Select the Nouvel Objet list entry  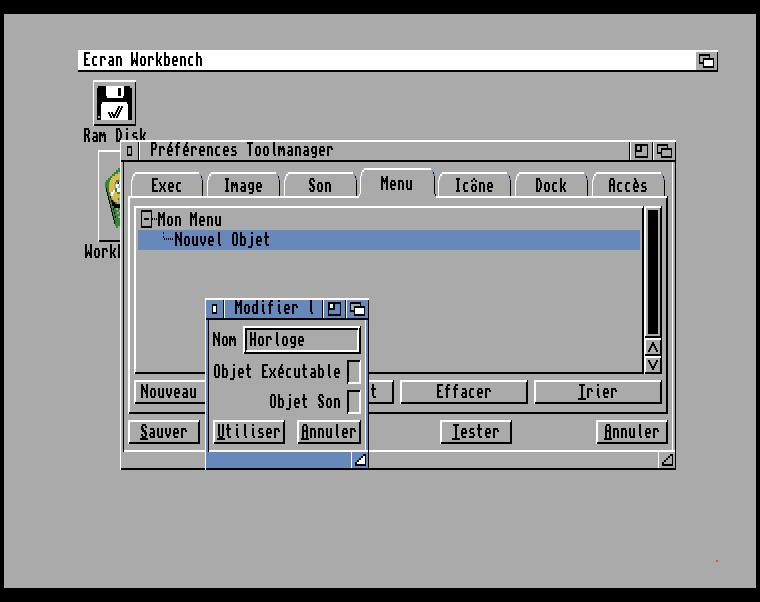point(222,240)
